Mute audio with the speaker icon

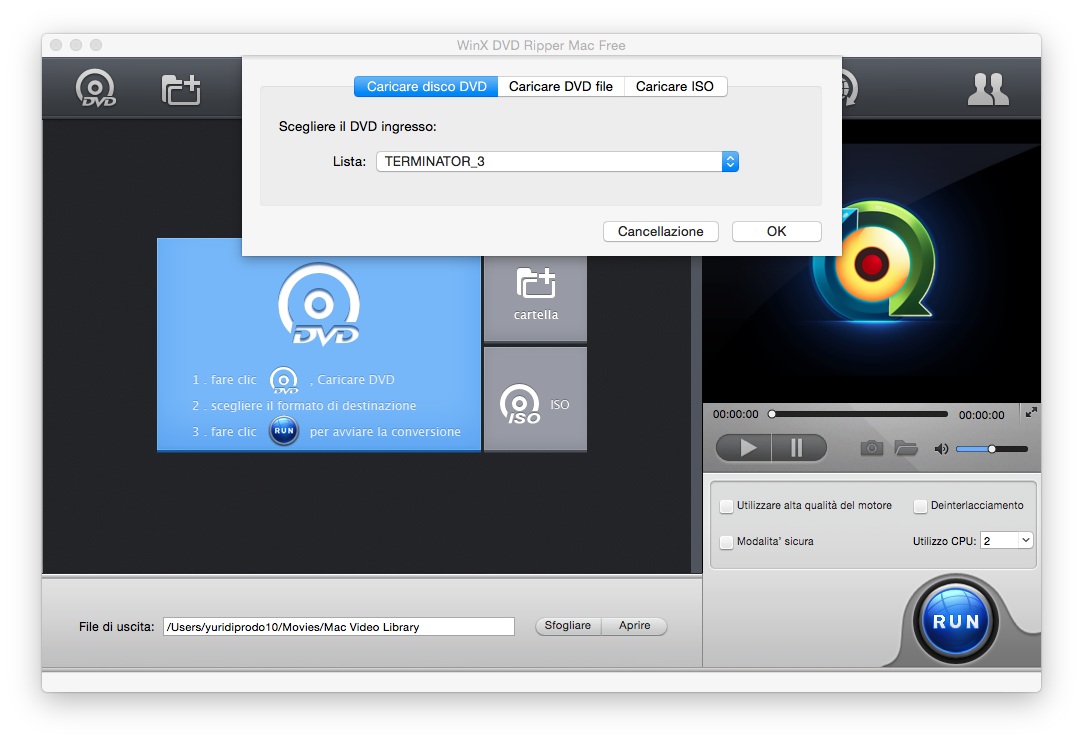(941, 449)
